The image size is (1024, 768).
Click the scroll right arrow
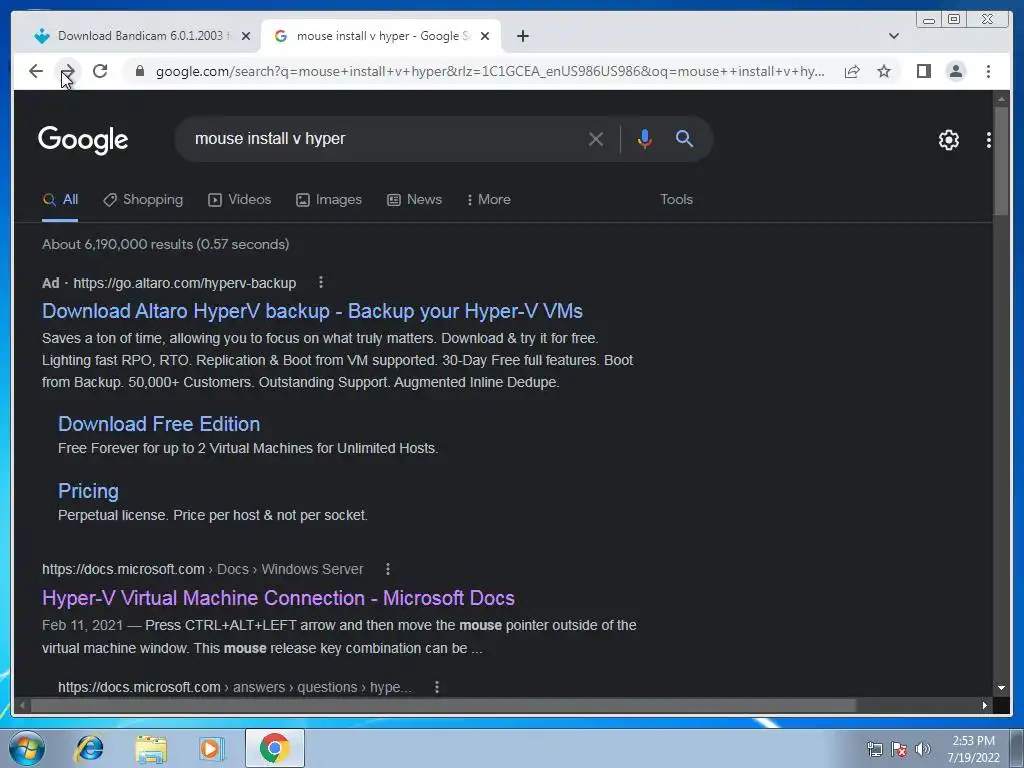(x=985, y=705)
